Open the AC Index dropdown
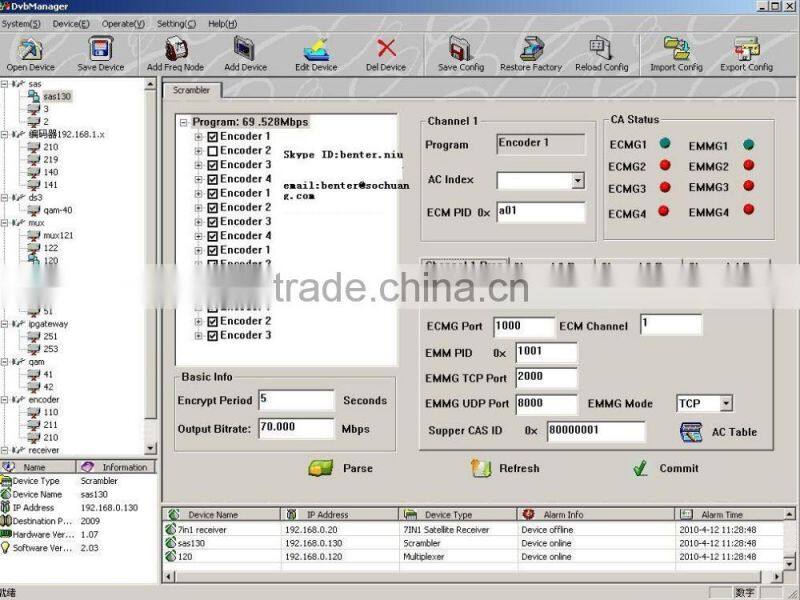 click(577, 181)
